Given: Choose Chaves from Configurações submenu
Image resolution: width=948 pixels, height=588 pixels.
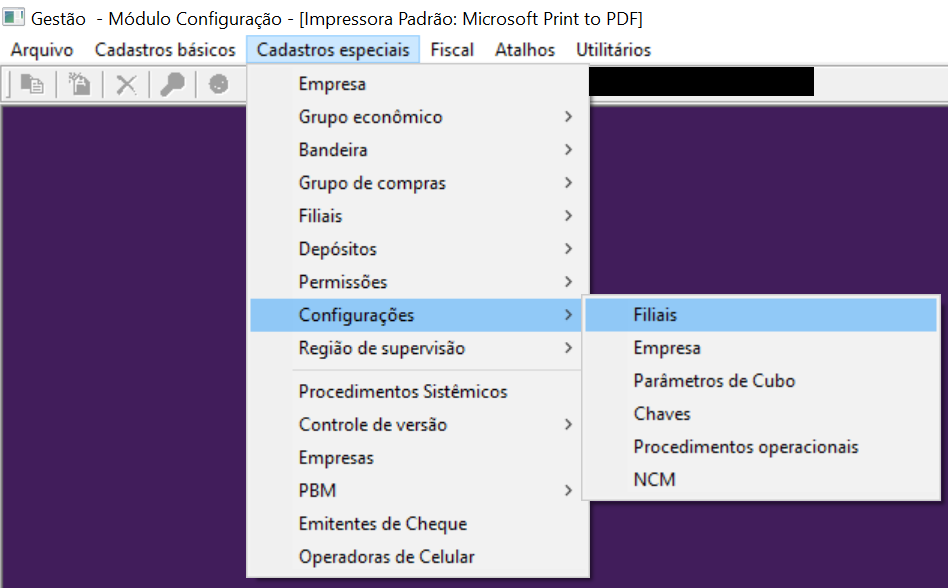Looking at the screenshot, I should point(661,414).
